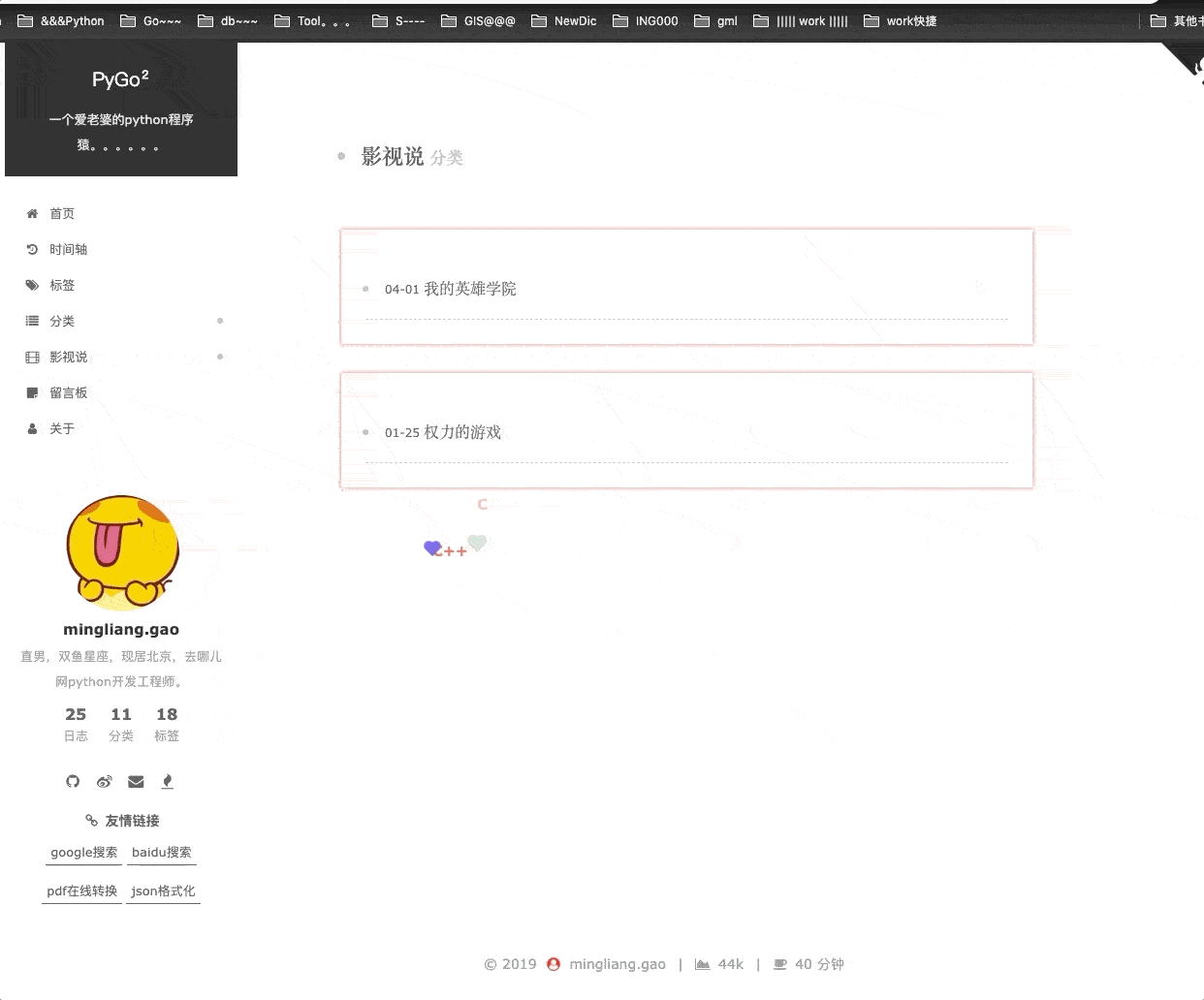Open the google搜索 friend link
The image size is (1204, 1000).
pyautogui.click(x=84, y=853)
